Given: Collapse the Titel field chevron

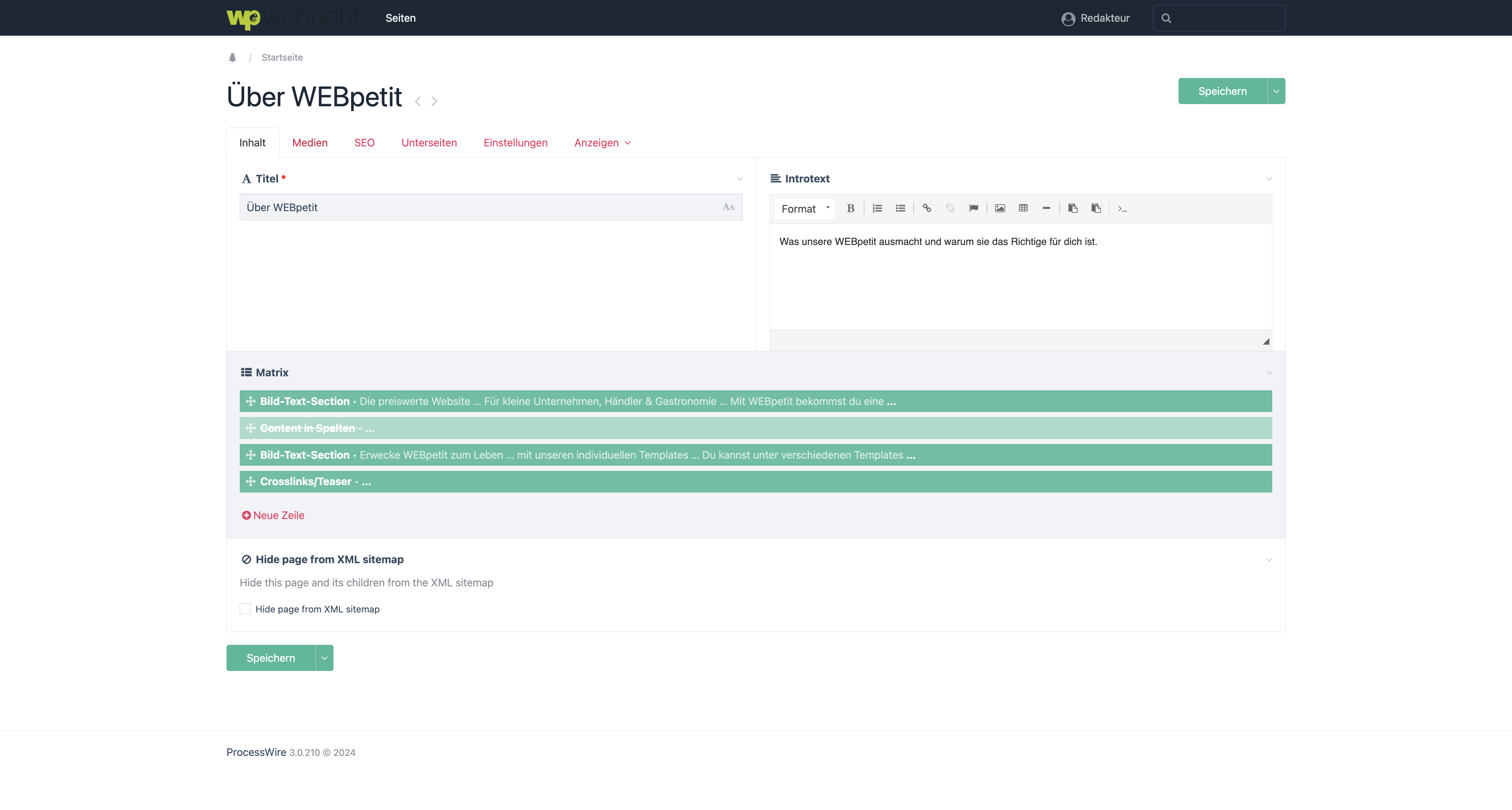Looking at the screenshot, I should (739, 179).
